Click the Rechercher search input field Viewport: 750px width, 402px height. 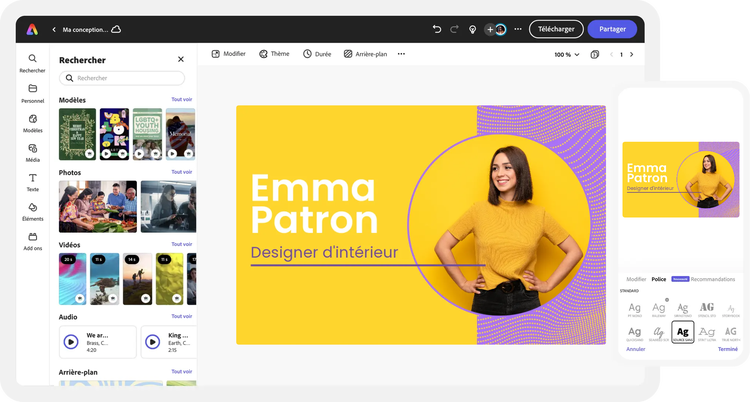pyautogui.click(x=122, y=78)
